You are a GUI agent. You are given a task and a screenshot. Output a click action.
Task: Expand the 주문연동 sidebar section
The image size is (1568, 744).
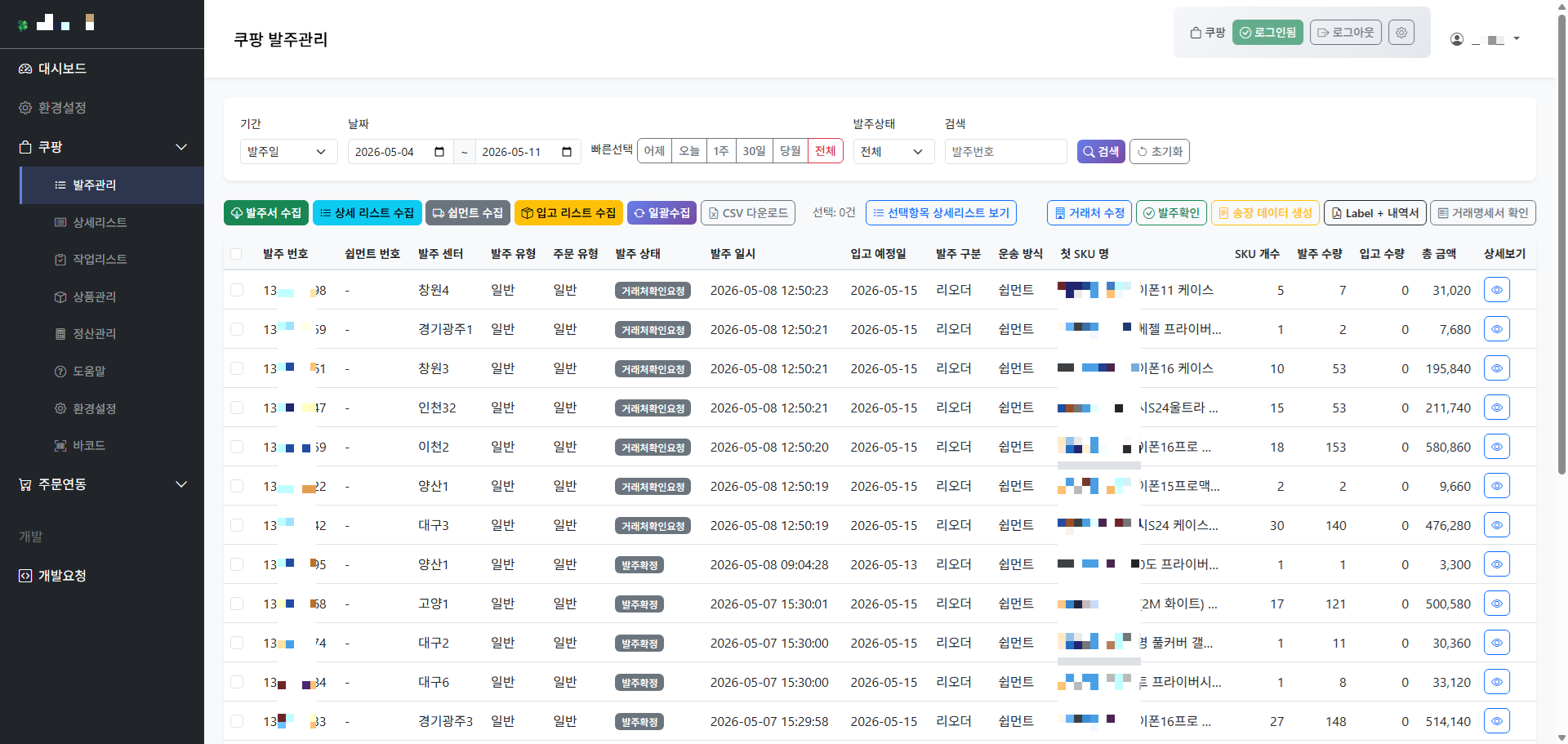[x=102, y=484]
